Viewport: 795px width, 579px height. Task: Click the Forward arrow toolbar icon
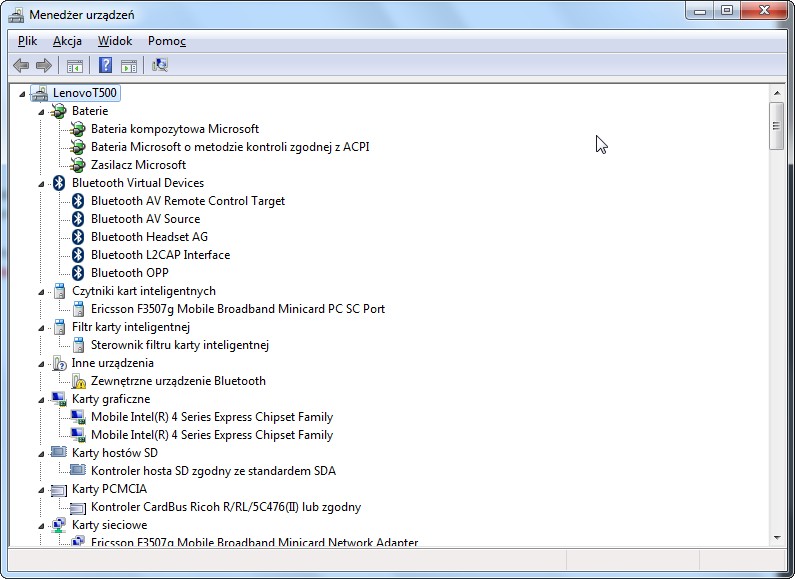(44, 65)
